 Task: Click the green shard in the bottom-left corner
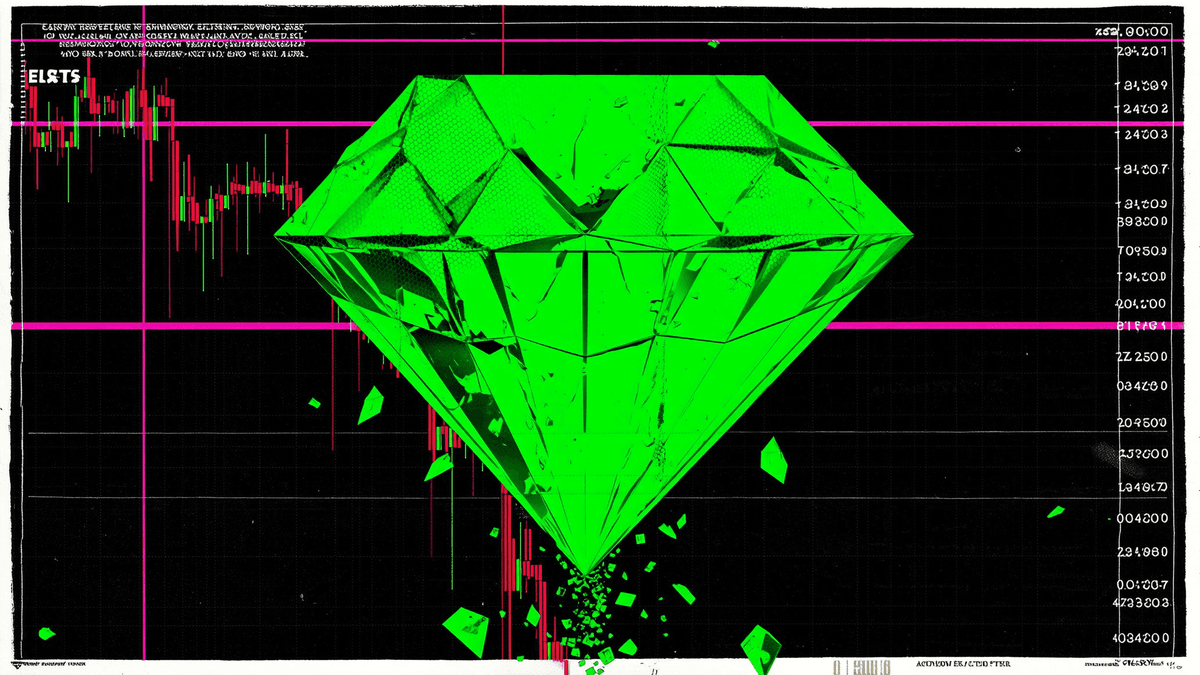point(45,633)
